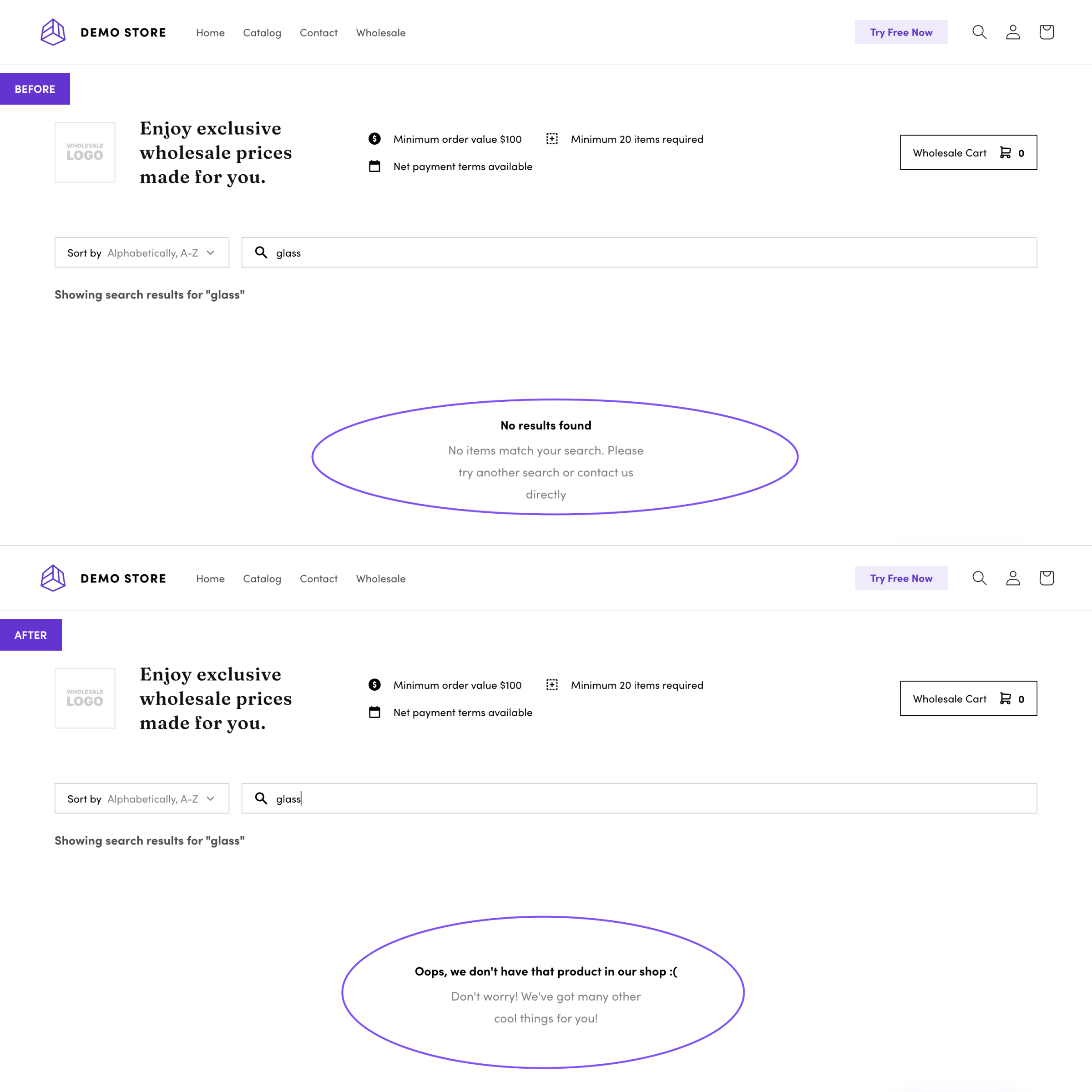This screenshot has height=1092, width=1092.
Task: Select Contact in the bottom navigation bar
Action: pos(318,579)
